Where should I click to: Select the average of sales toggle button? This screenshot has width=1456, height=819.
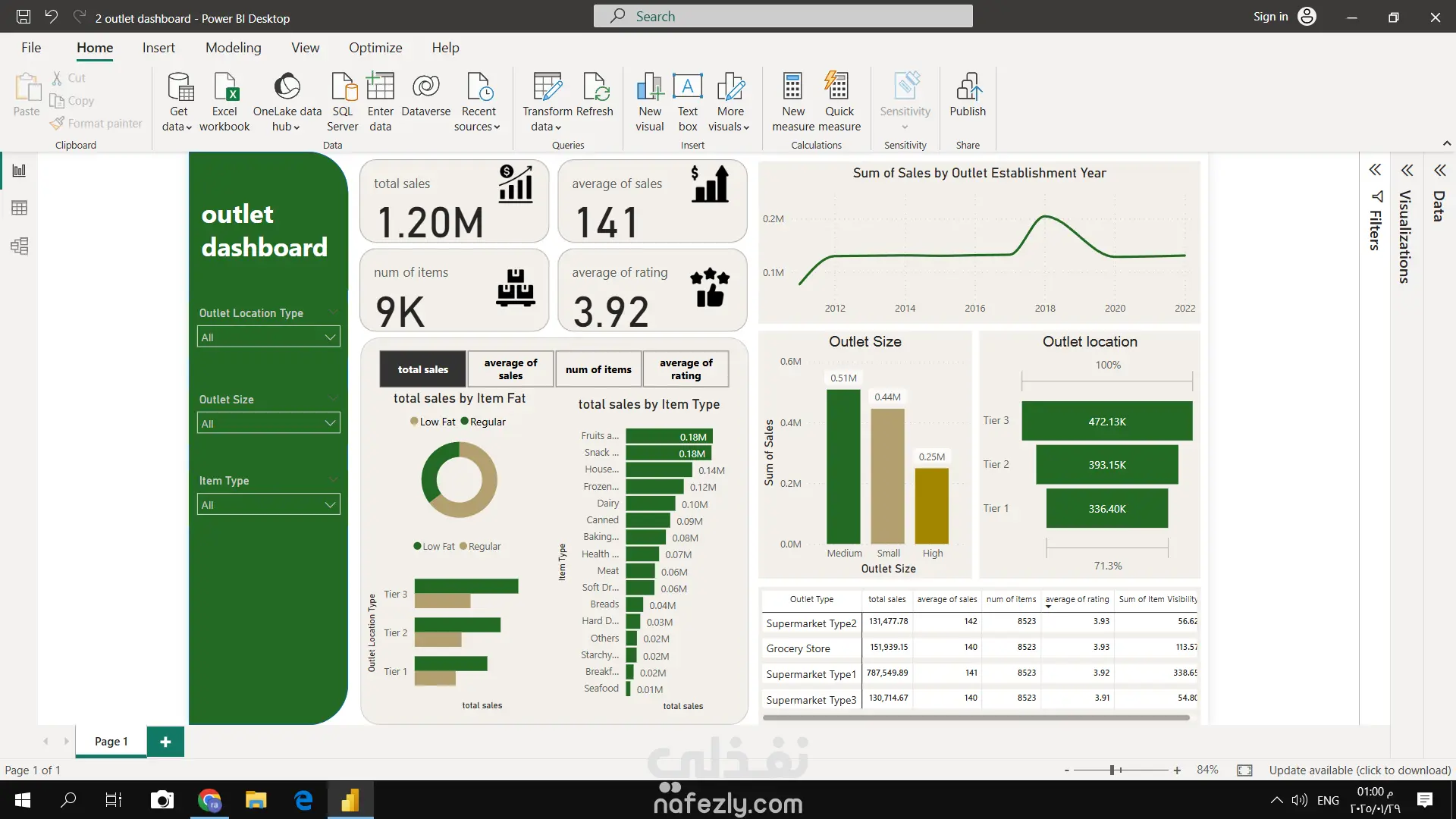point(510,369)
